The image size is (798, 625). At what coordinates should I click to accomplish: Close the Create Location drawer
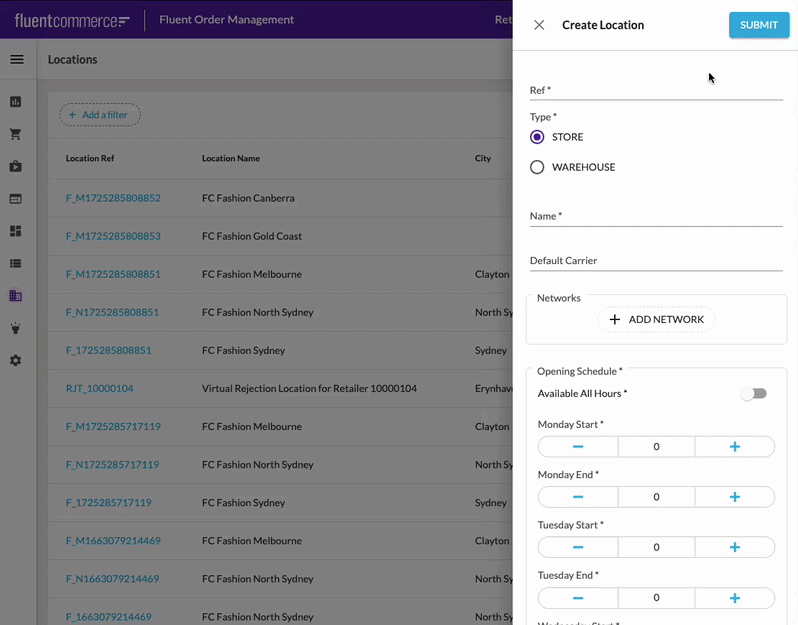[x=539, y=25]
